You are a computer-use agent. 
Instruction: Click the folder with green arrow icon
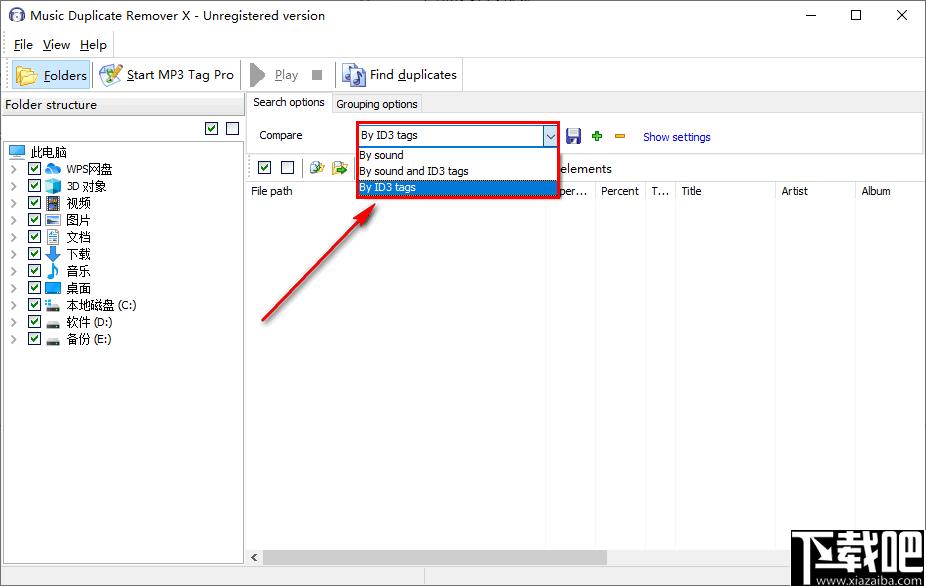pos(340,168)
